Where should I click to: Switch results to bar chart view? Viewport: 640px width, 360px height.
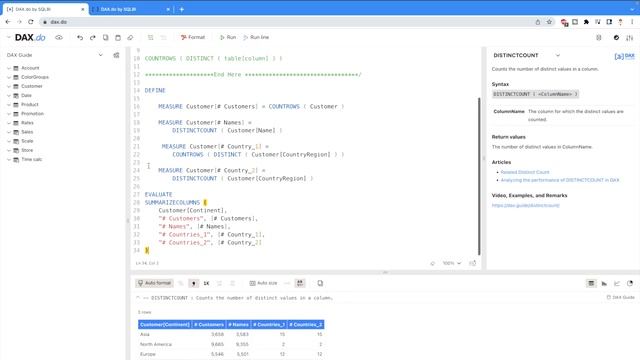[604, 283]
